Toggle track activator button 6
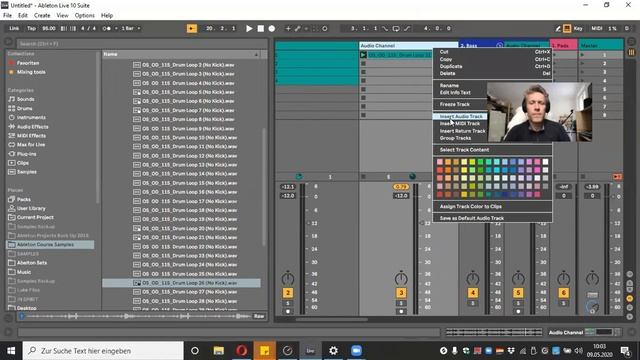640x360 pixels. tap(564, 293)
